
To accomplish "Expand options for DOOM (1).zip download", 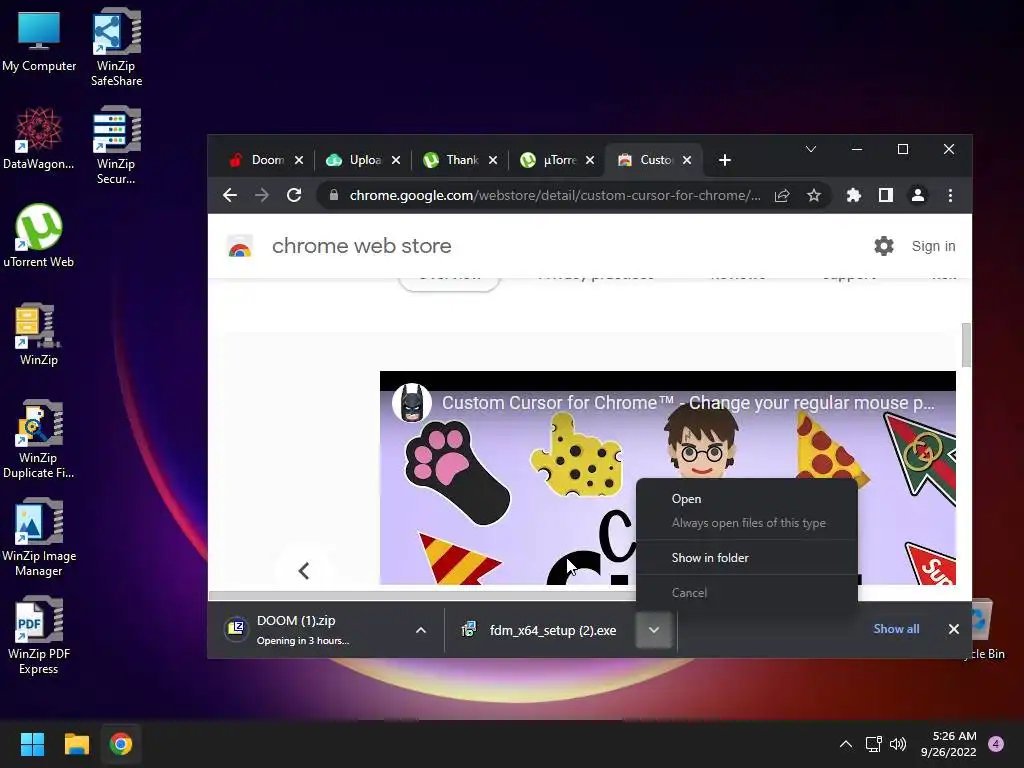I will (421, 630).
